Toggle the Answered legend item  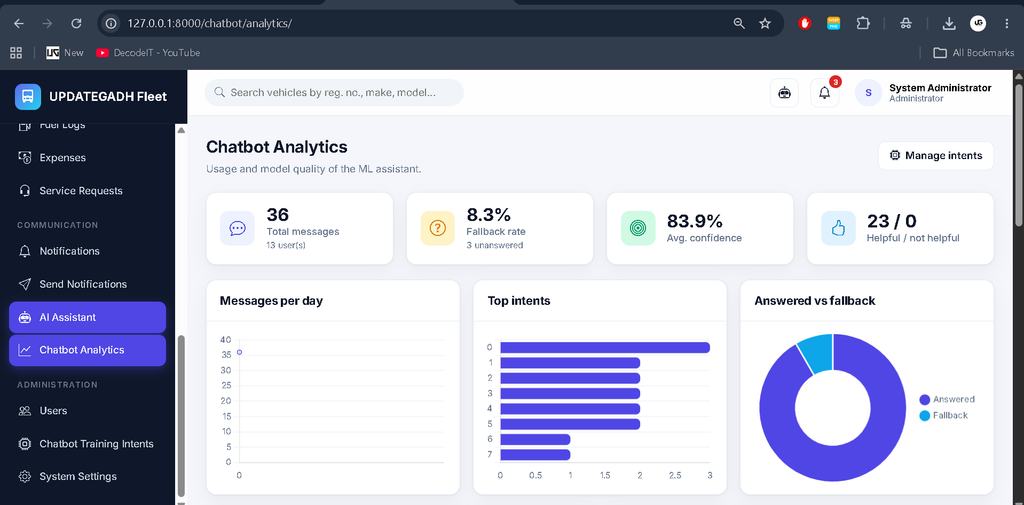point(946,399)
